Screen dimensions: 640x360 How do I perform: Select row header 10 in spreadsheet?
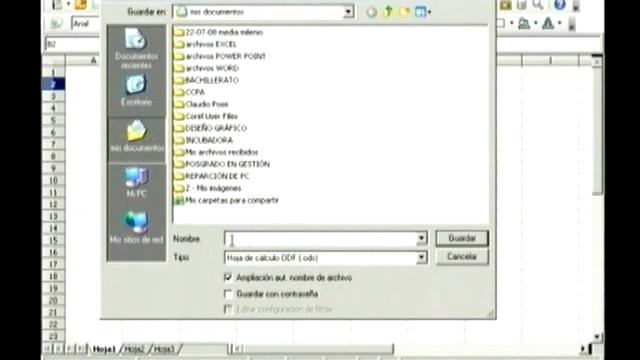(x=53, y=180)
